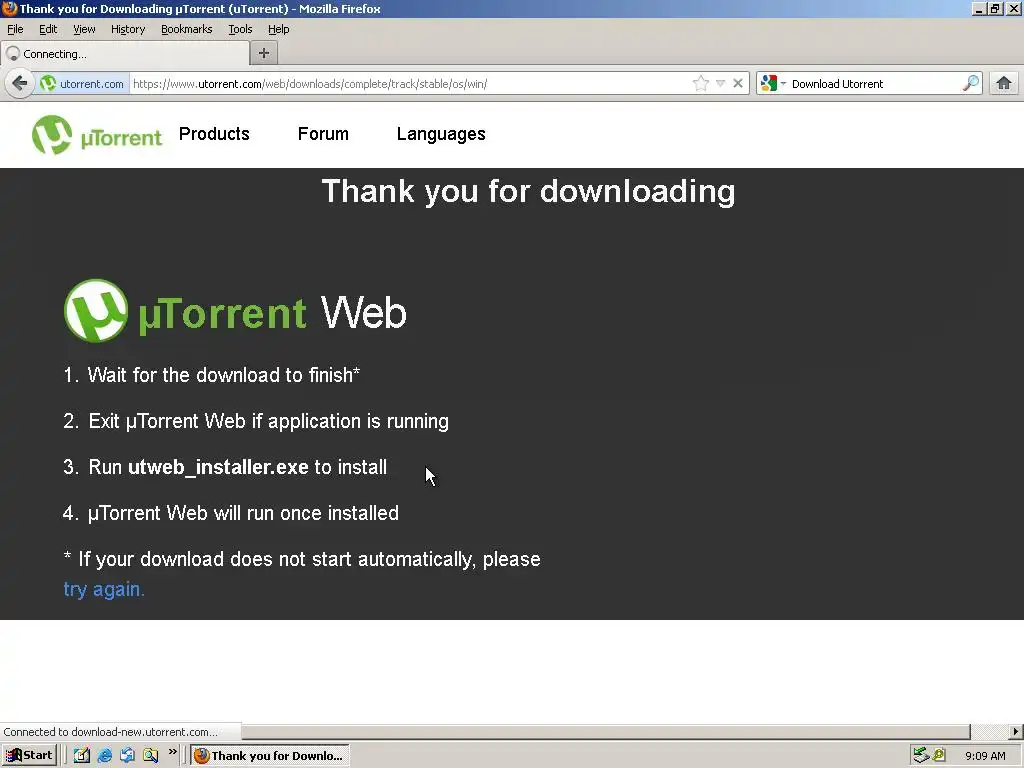The width and height of the screenshot is (1024, 768).
Task: Click the first quick launch notepad icon
Action: (x=82, y=756)
